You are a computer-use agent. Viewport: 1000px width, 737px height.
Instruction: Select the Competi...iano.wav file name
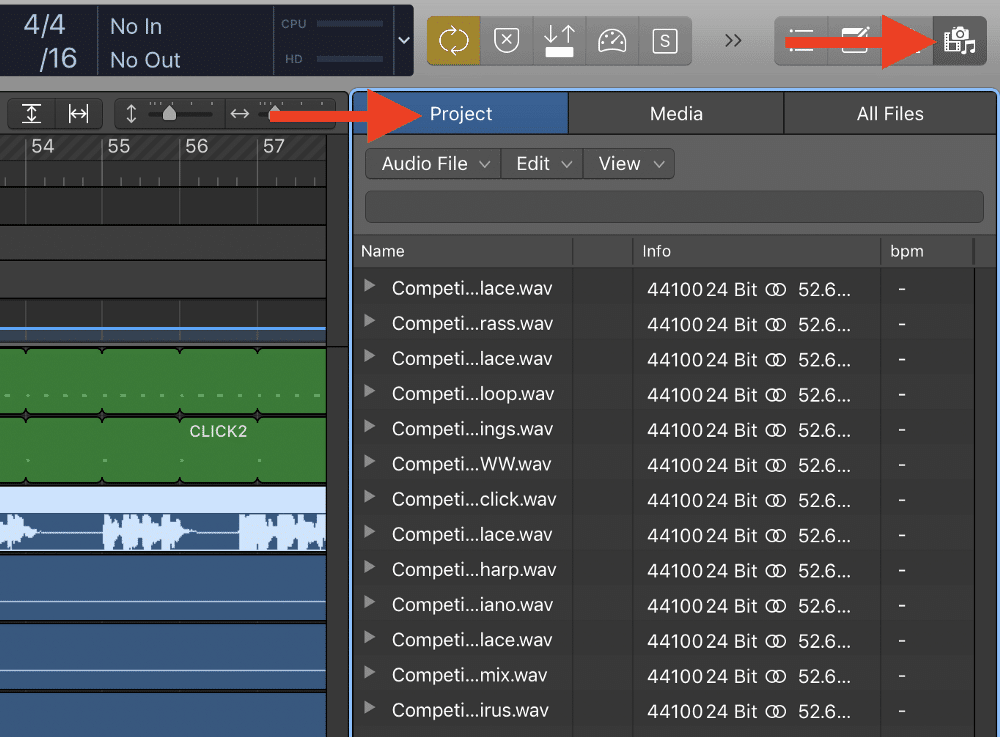pyautogui.click(x=473, y=604)
